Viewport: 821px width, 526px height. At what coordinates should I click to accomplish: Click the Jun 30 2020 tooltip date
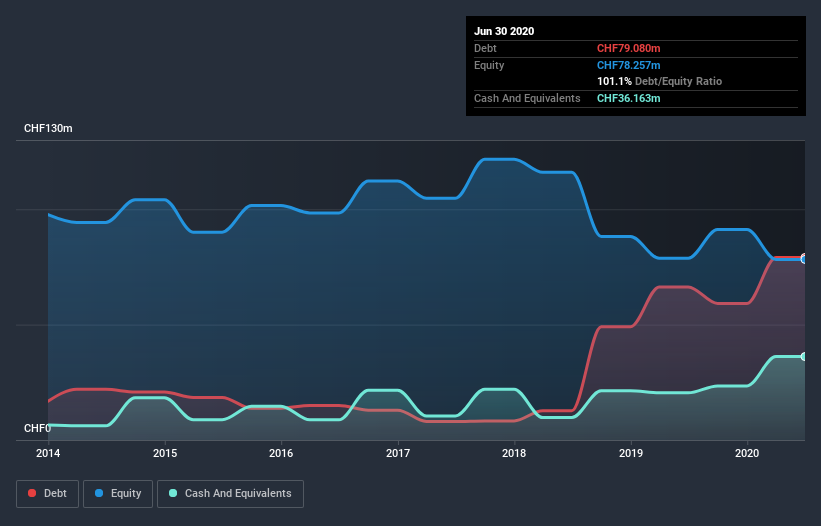point(504,31)
